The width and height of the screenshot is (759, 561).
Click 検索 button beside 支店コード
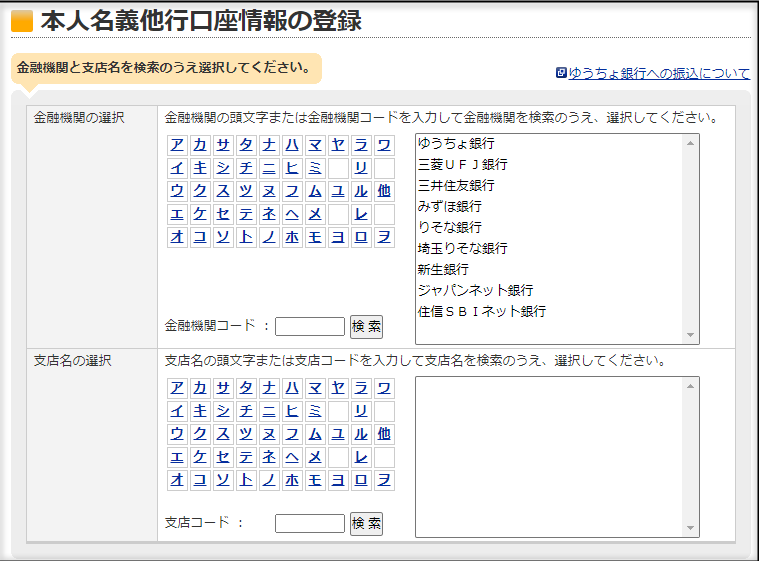point(366,523)
